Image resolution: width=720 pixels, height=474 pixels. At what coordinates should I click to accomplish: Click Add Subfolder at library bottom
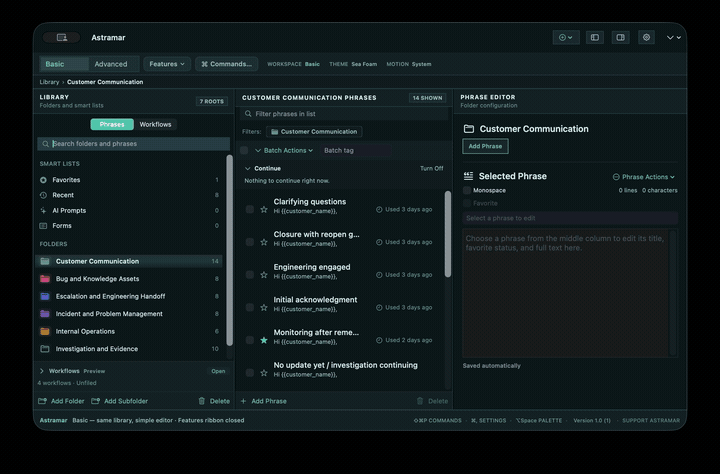point(119,401)
